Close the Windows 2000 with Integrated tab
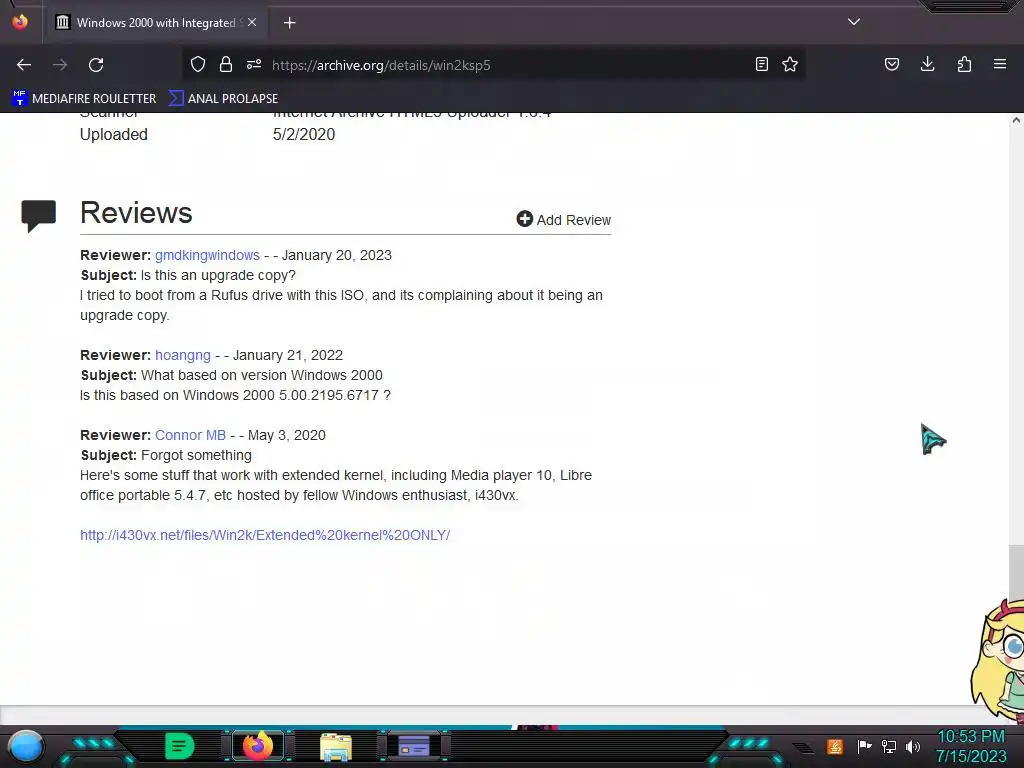The image size is (1024, 768). click(x=252, y=22)
